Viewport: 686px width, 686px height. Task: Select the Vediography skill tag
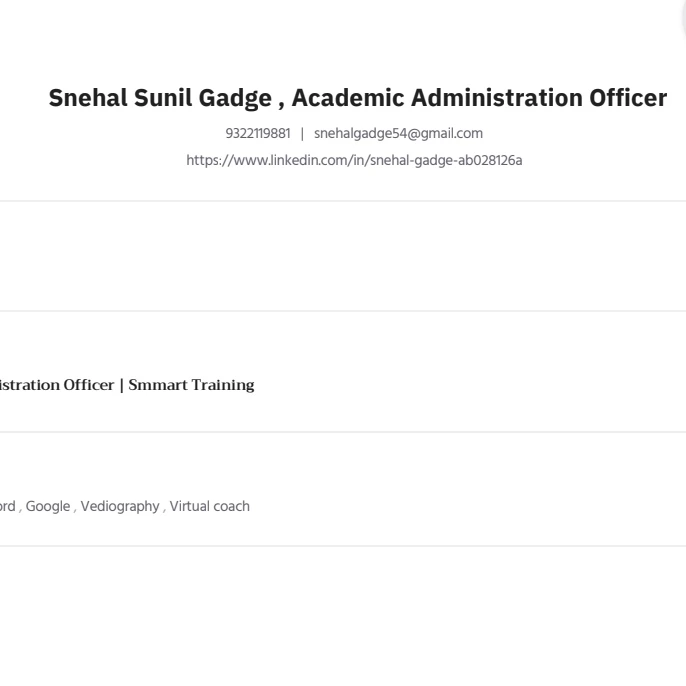(x=120, y=507)
